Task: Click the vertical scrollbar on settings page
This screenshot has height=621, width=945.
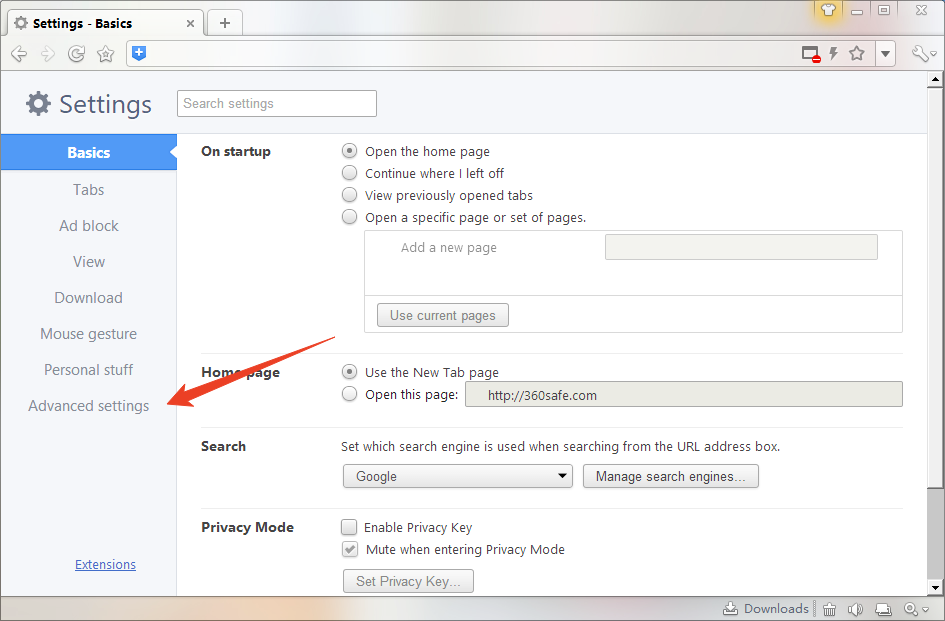Action: pyautogui.click(x=935, y=330)
